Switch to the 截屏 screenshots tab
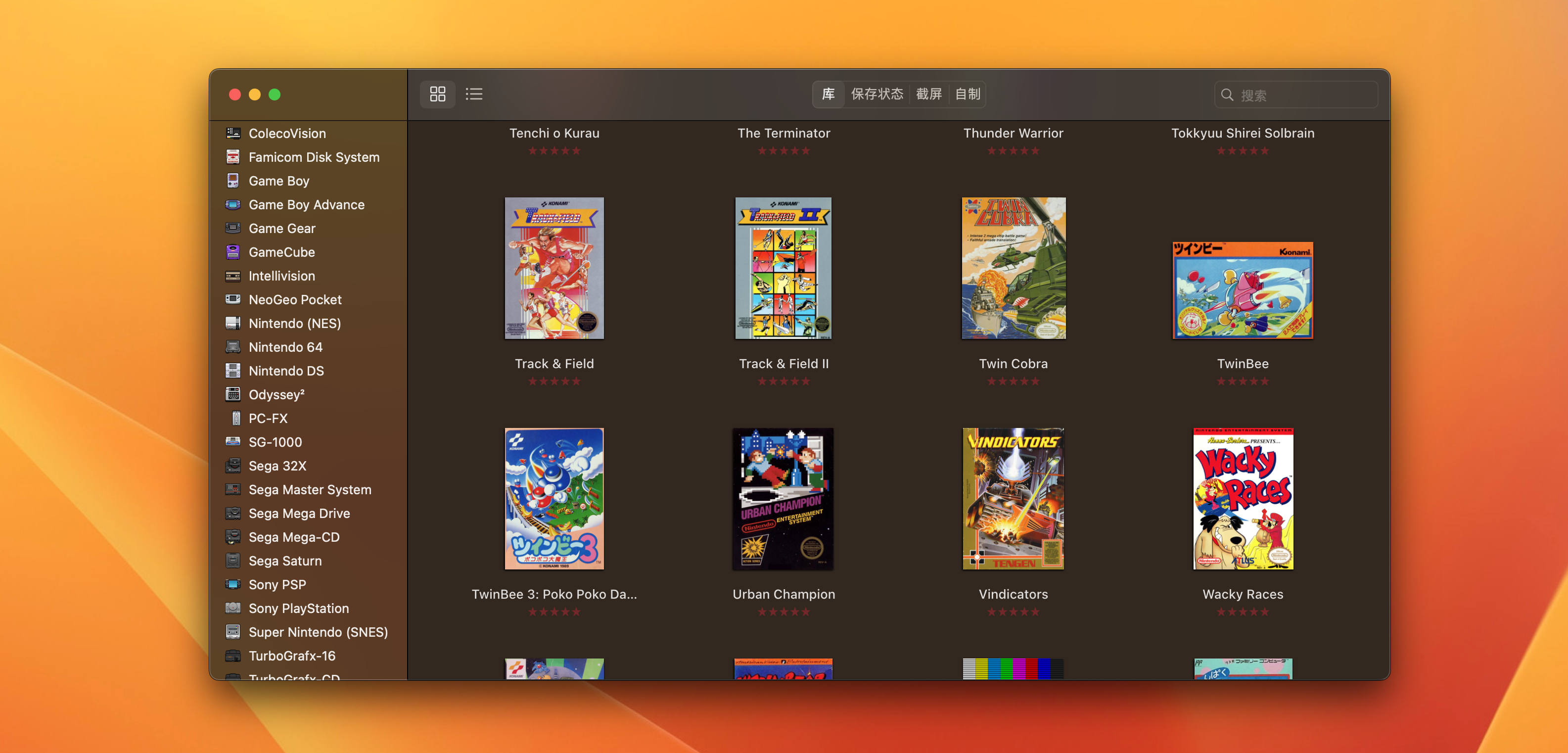 pos(928,94)
